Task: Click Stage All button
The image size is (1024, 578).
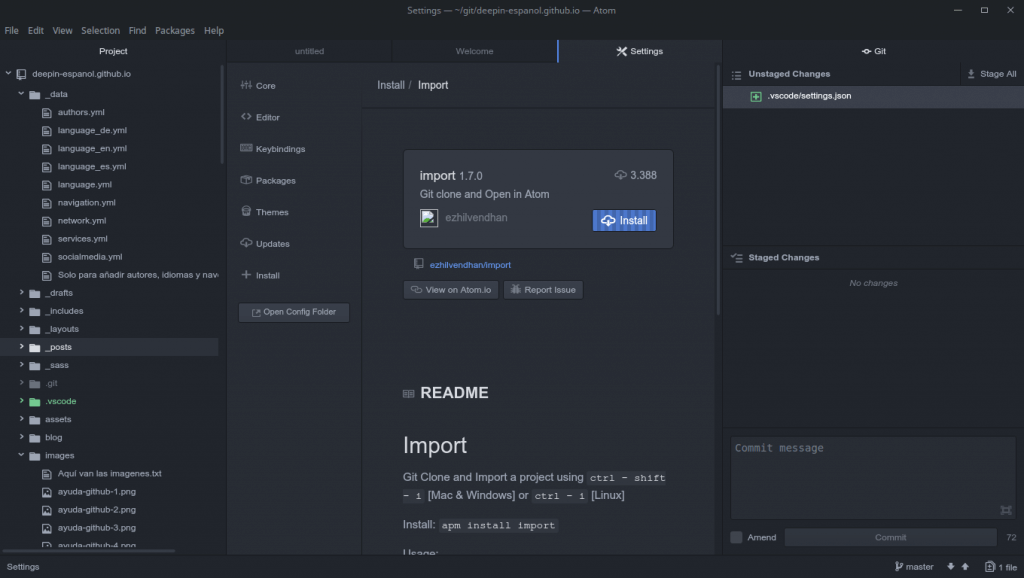Action: 991,74
